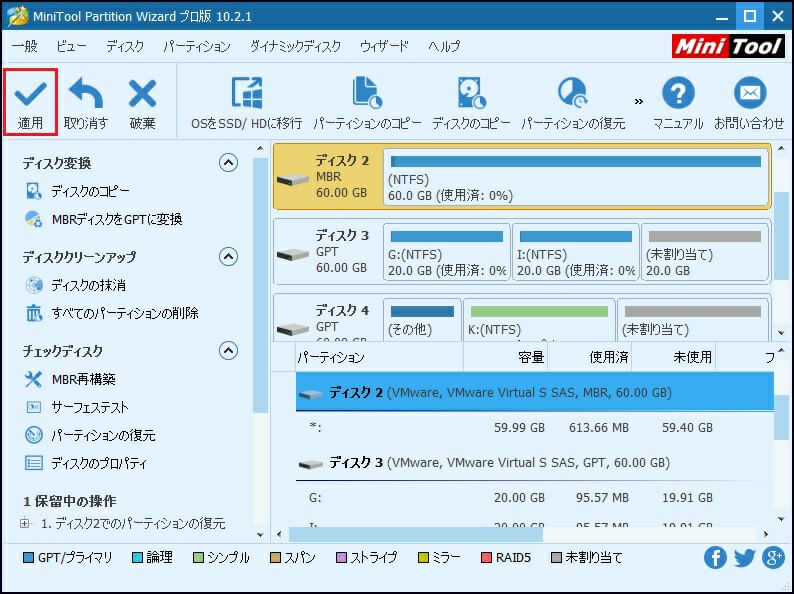Select the G:(NTFS) partition block

pyautogui.click(x=447, y=252)
